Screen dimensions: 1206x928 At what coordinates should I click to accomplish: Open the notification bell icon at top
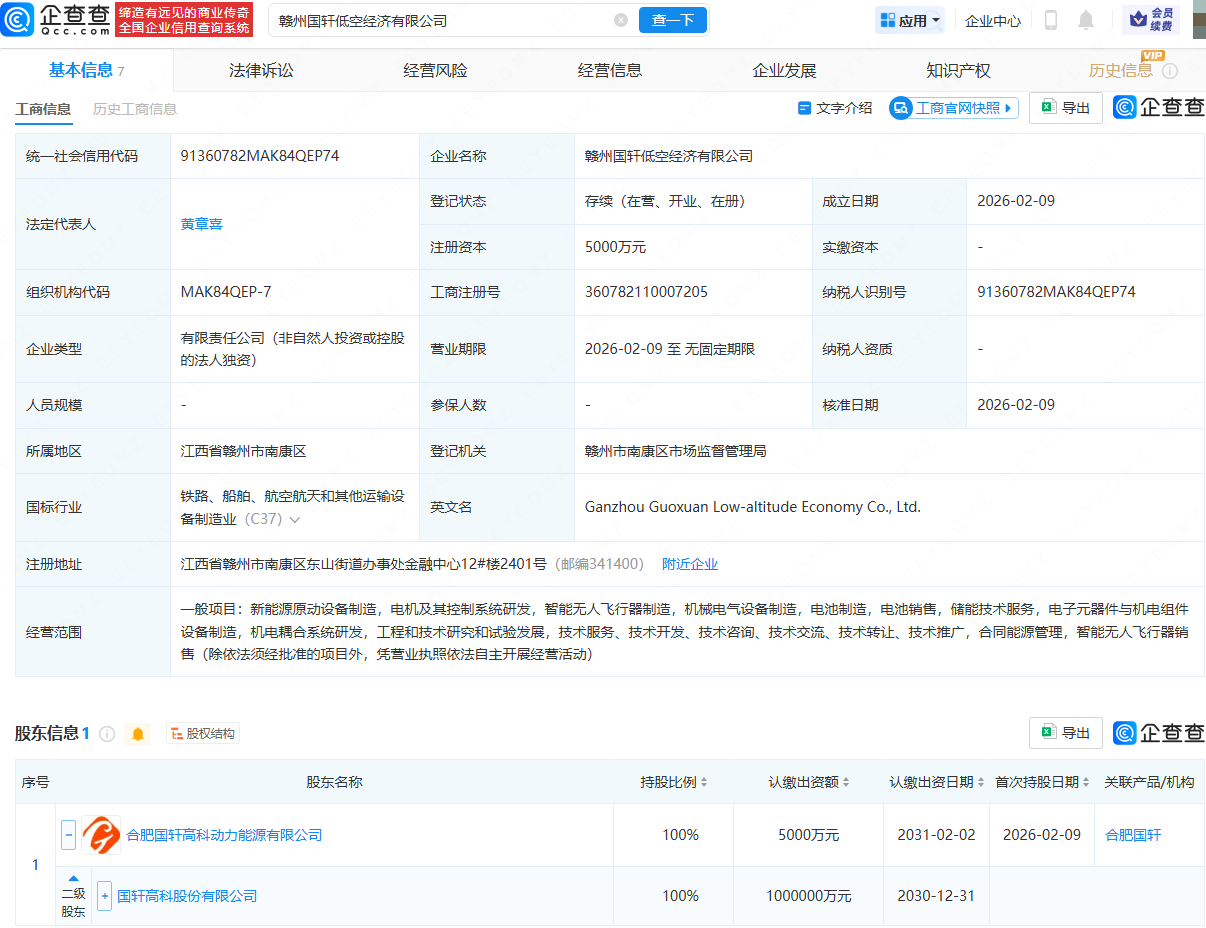pos(1085,20)
